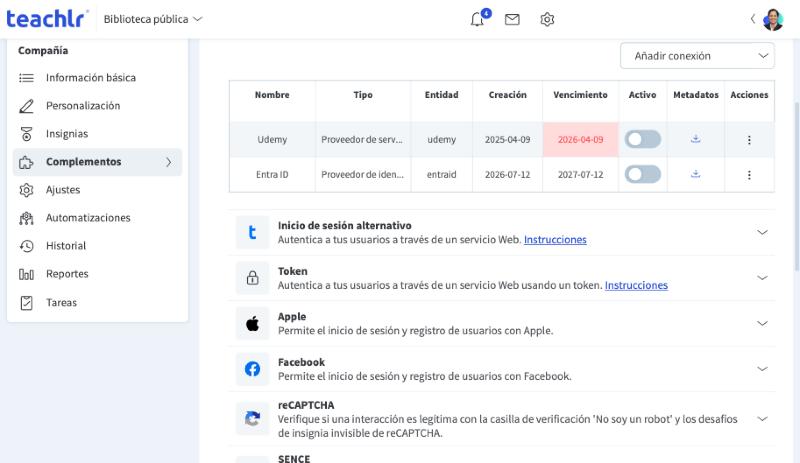Click the Complementos puzzle icon
This screenshot has width=800, height=463.
(26, 162)
